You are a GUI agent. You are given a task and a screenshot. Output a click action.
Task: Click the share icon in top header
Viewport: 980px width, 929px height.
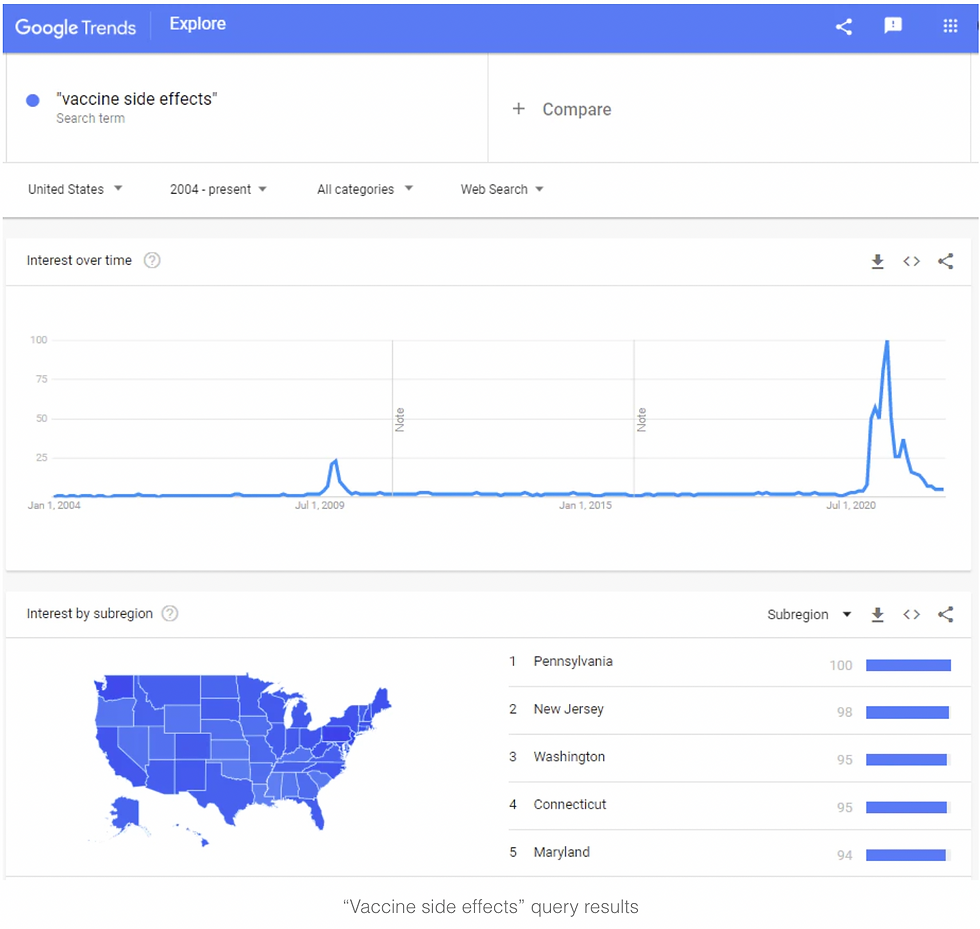pos(844,26)
